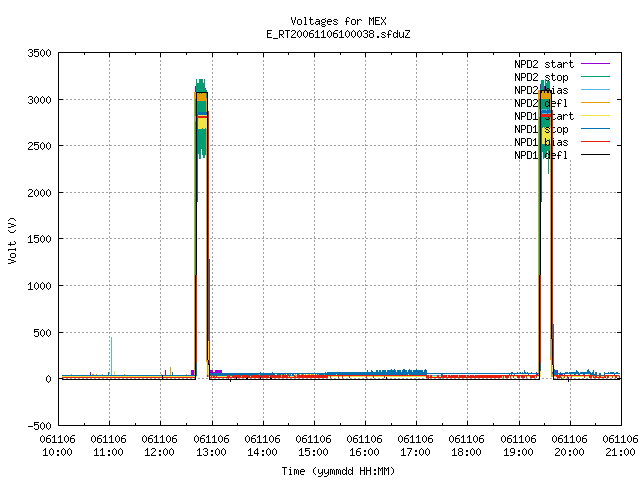Click the 'NPD2 start' legend label
Image resolution: width=640 pixels, height=480 pixels.
[544, 64]
